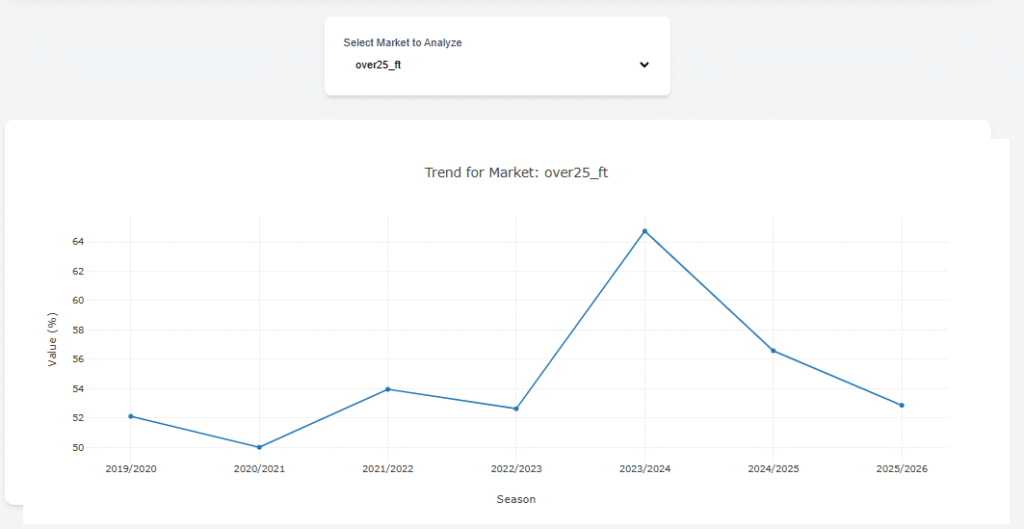This screenshot has height=529, width=1024.
Task: Click the 'Select Market to Analyze' label
Action: tap(403, 42)
